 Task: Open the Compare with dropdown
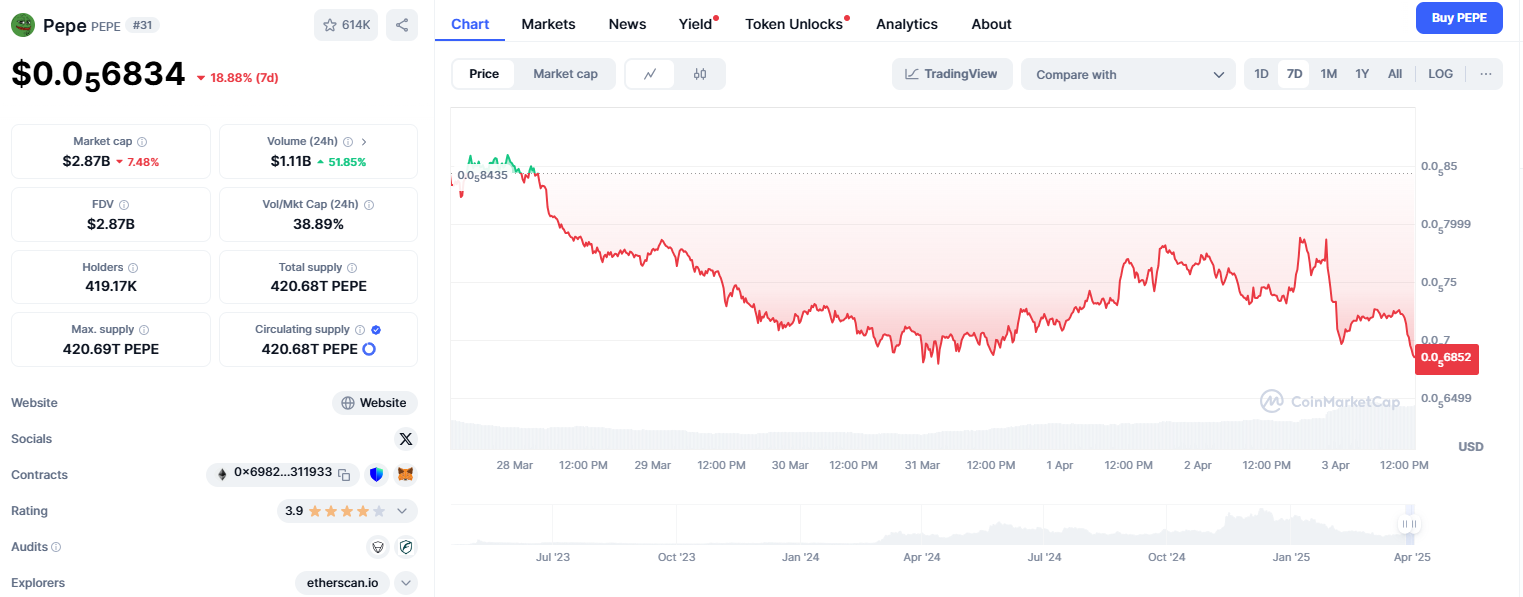[x=1129, y=74]
